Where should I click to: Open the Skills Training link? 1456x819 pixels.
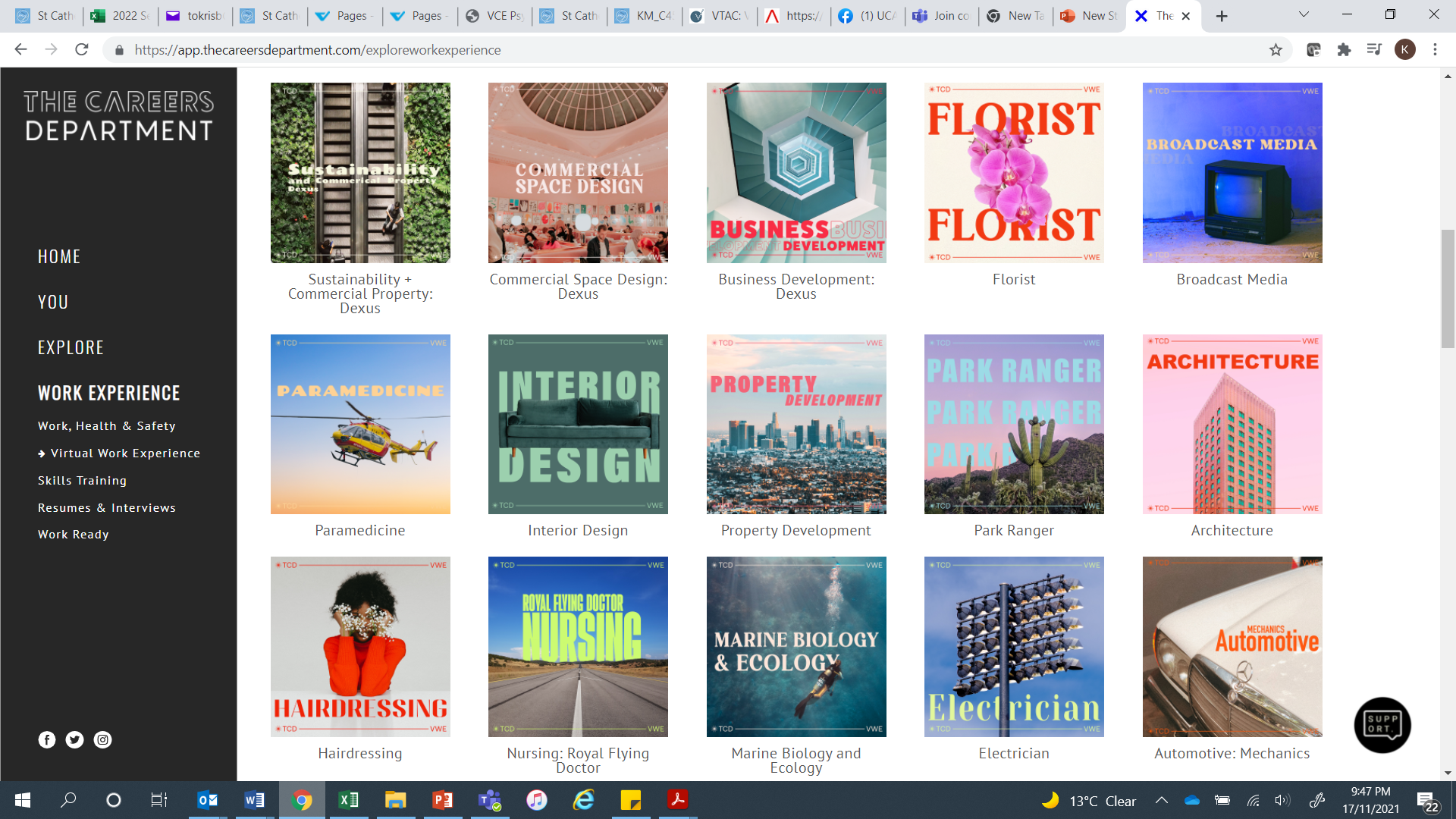click(x=82, y=481)
